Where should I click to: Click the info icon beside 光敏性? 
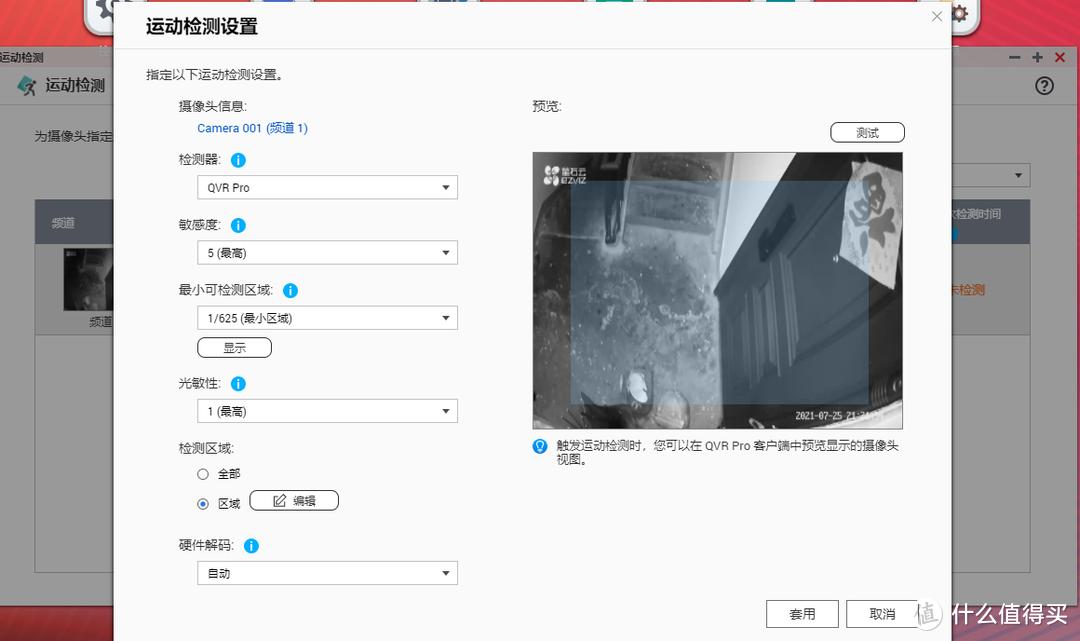click(x=238, y=383)
